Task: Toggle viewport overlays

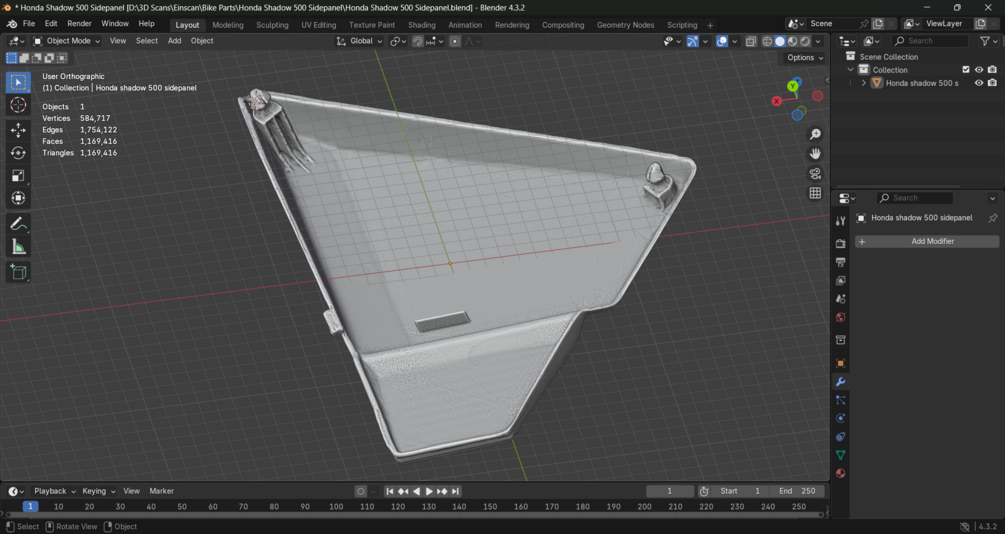Action: (x=722, y=41)
